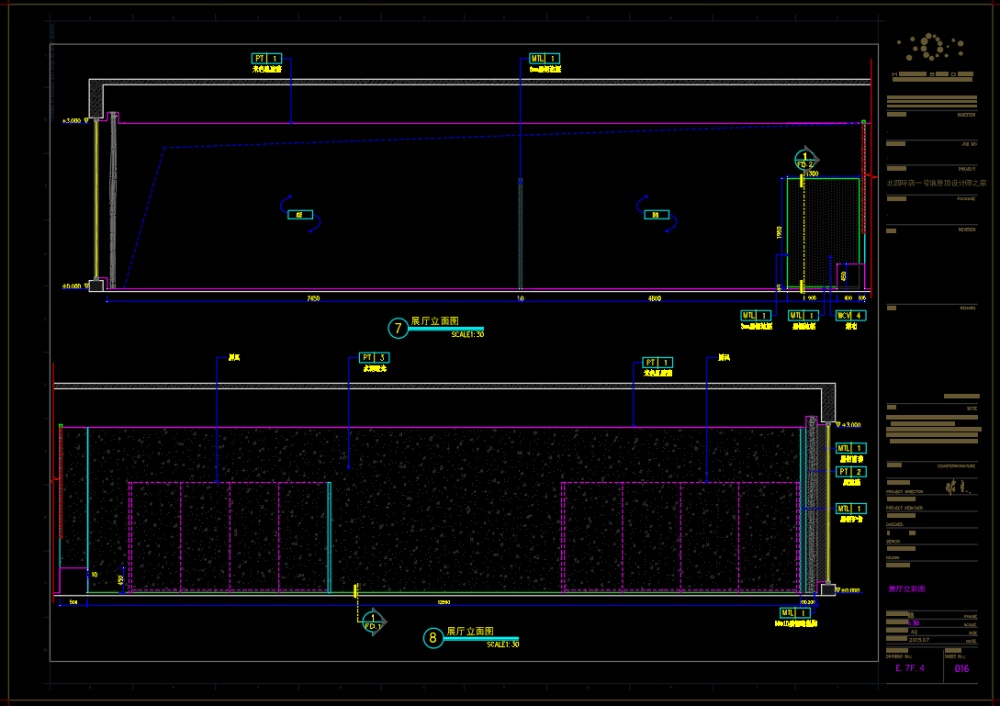The width and height of the screenshot is (1000, 706).
Task: Select the magenta drawing title in title block
Action: click(907, 589)
